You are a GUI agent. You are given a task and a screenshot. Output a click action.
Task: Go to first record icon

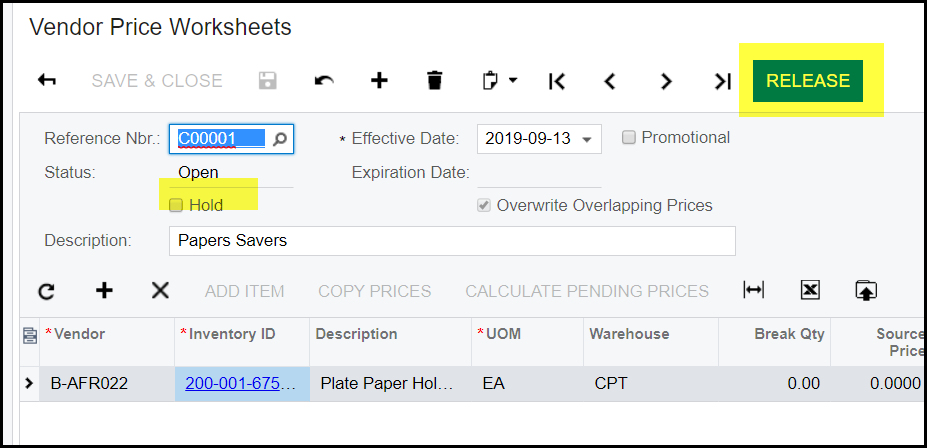point(557,82)
